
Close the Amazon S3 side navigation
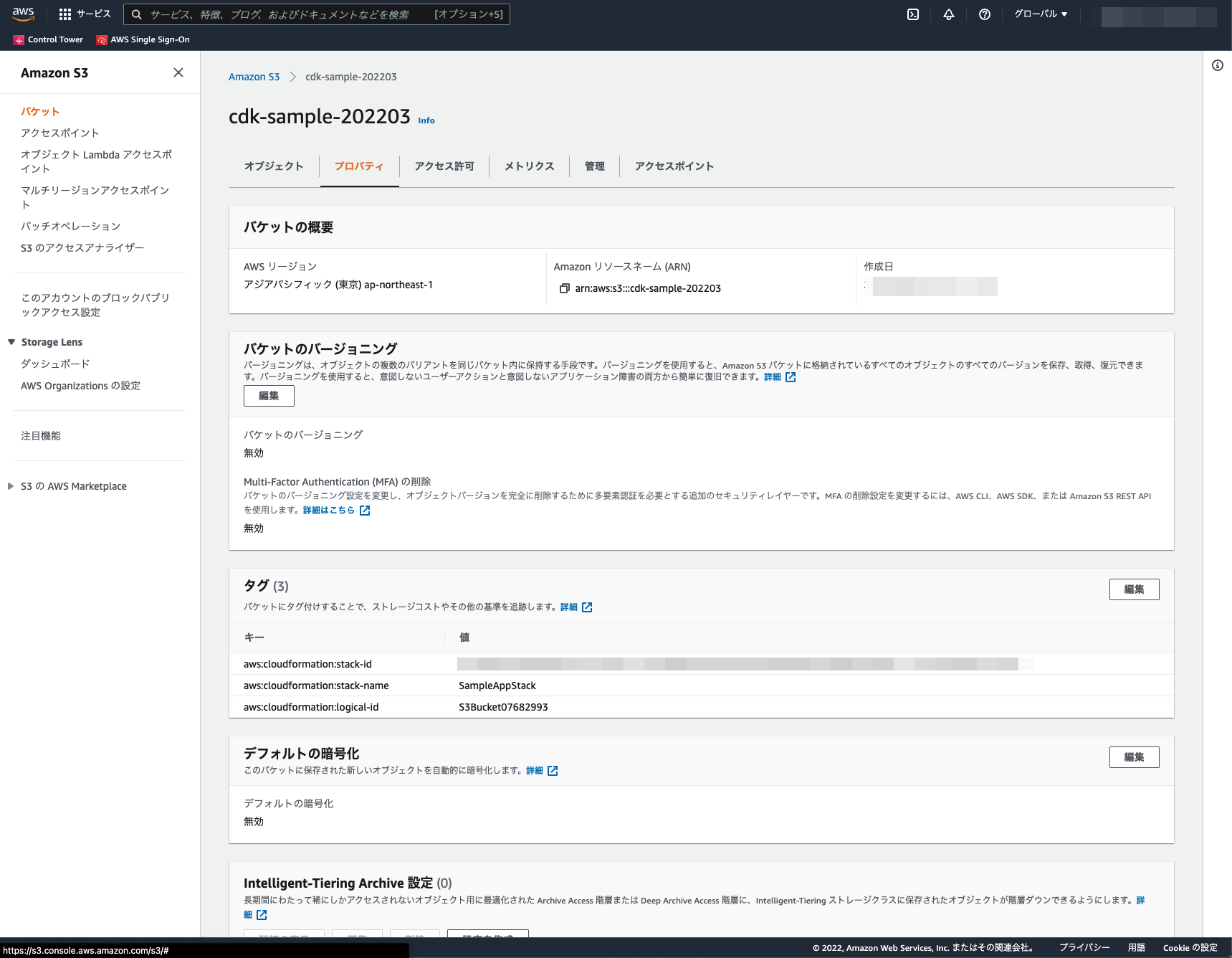click(x=178, y=72)
